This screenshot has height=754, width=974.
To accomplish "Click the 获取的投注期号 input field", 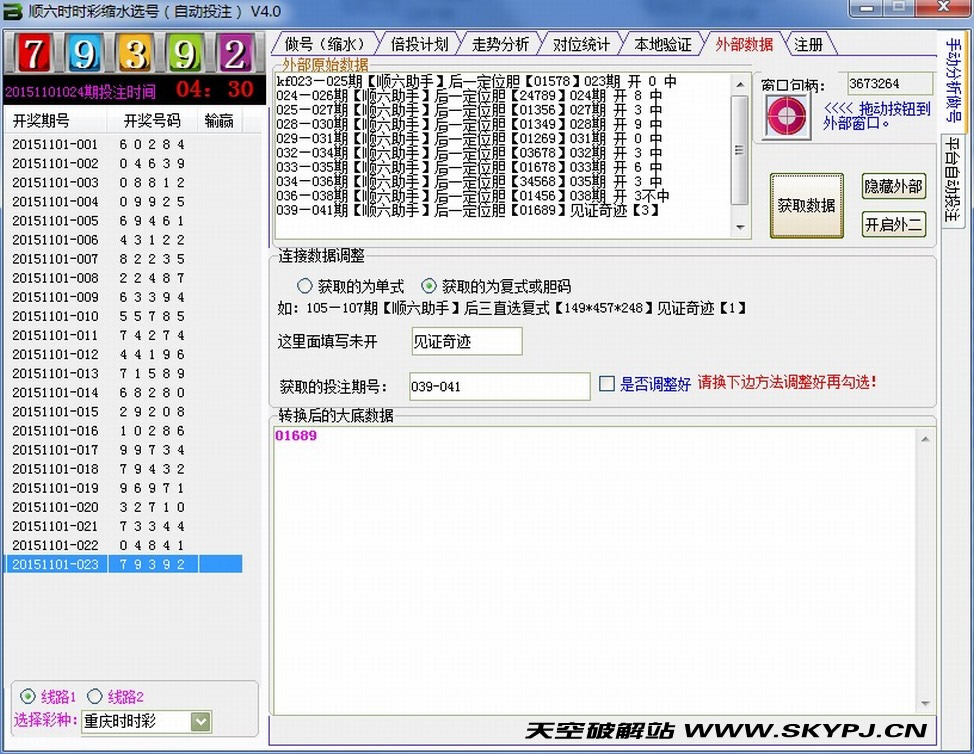I will tap(499, 386).
